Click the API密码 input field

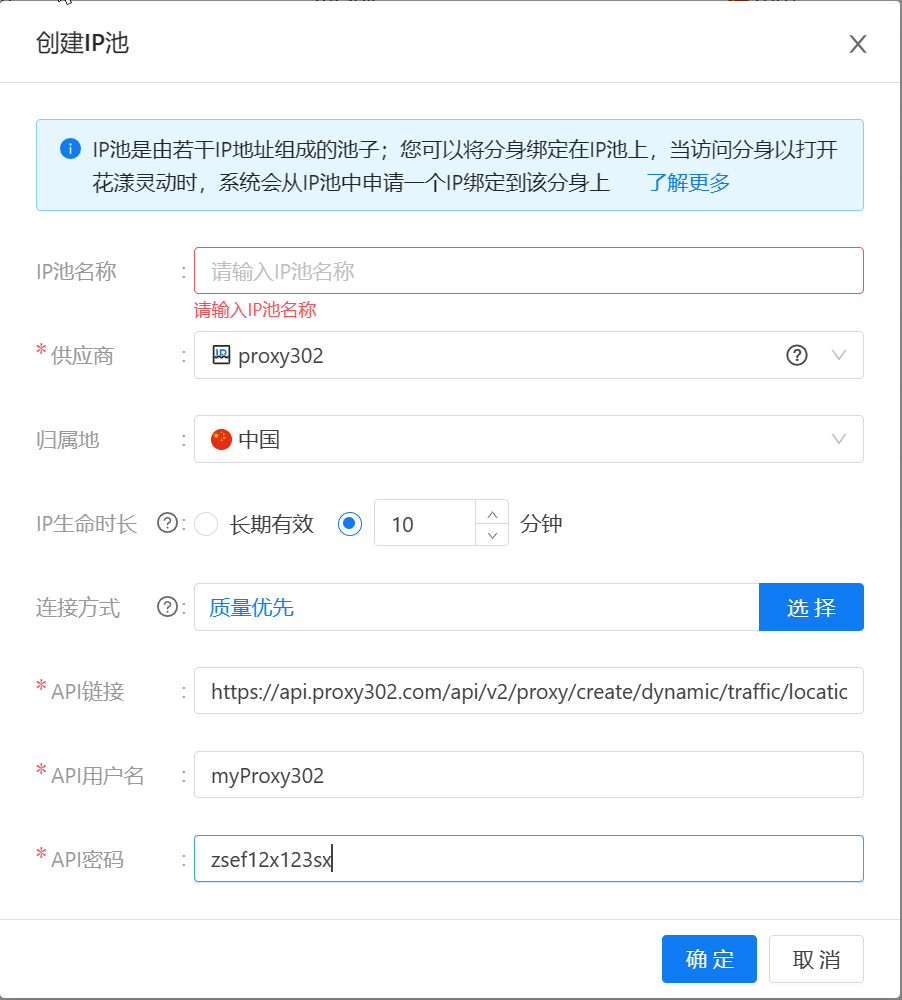[528, 859]
